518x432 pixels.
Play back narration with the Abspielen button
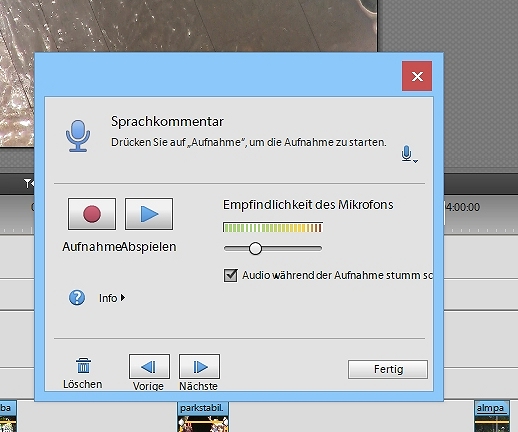(x=149, y=214)
